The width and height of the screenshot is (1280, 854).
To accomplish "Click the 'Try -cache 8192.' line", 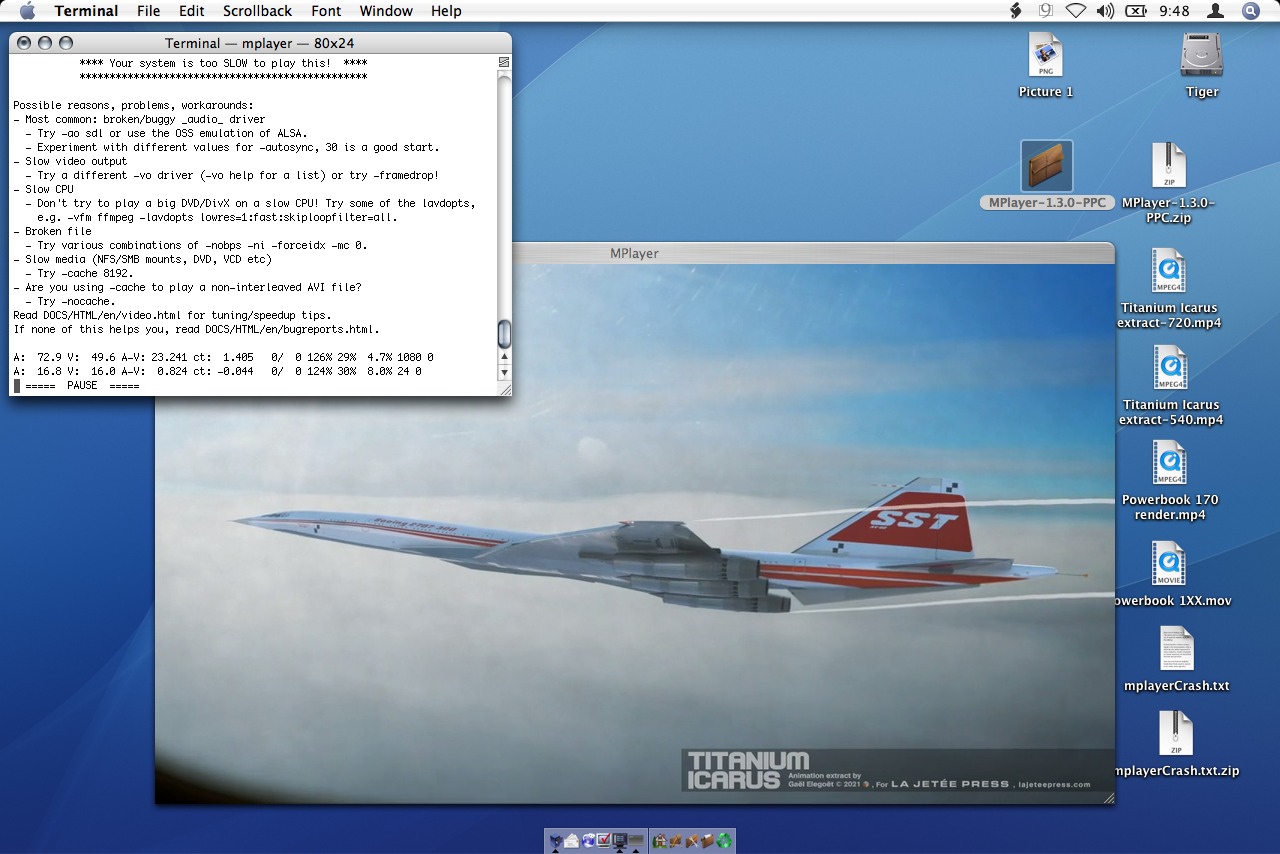I will 79,273.
